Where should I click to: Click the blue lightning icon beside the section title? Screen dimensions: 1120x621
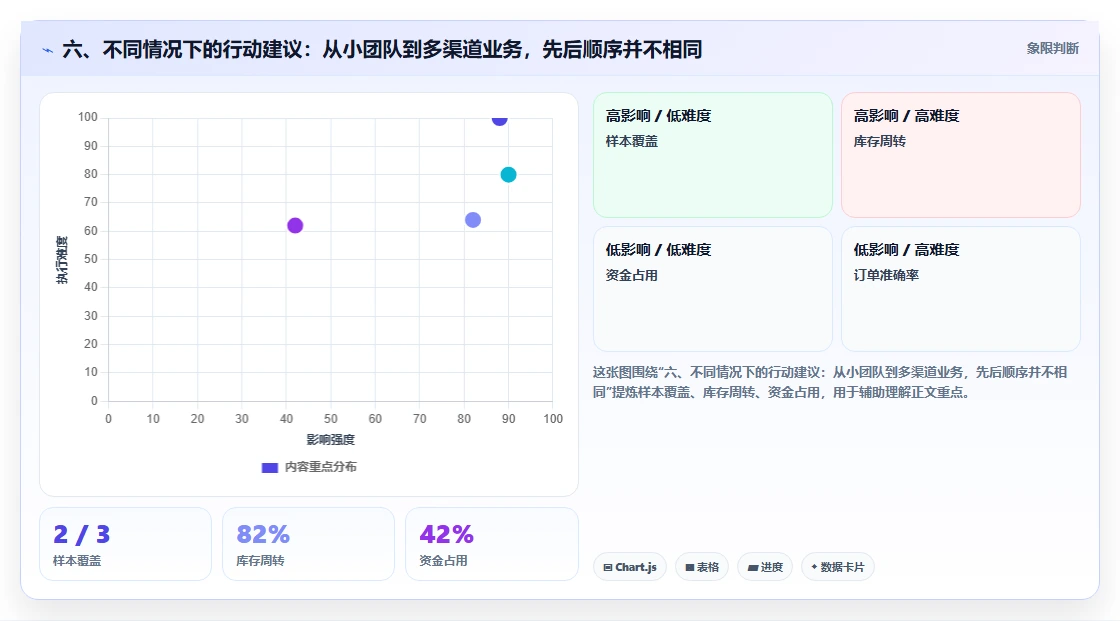48,50
